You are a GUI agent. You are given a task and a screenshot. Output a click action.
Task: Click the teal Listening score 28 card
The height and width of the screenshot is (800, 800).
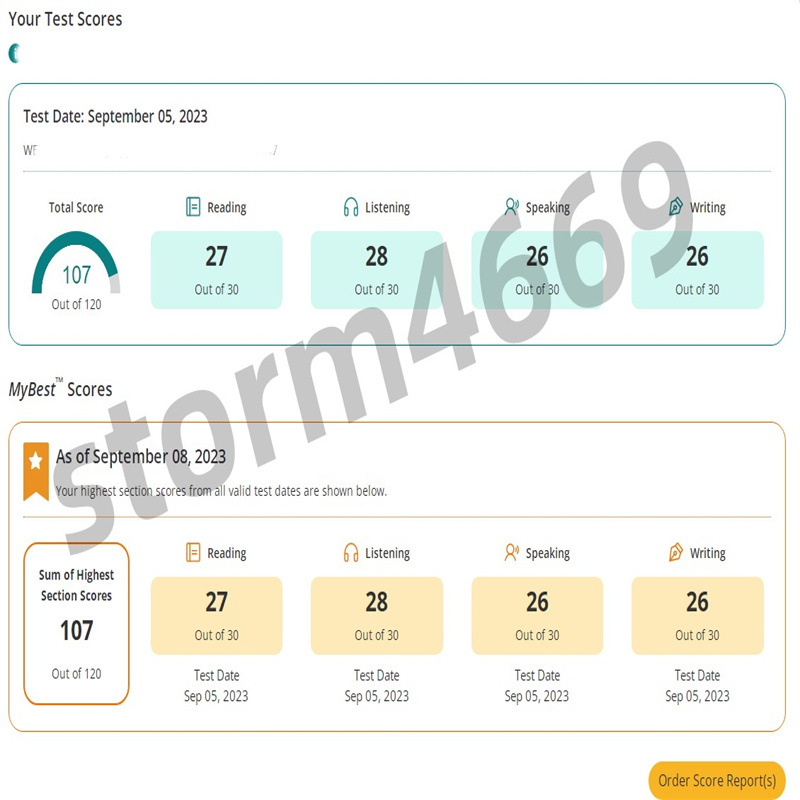pyautogui.click(x=376, y=270)
